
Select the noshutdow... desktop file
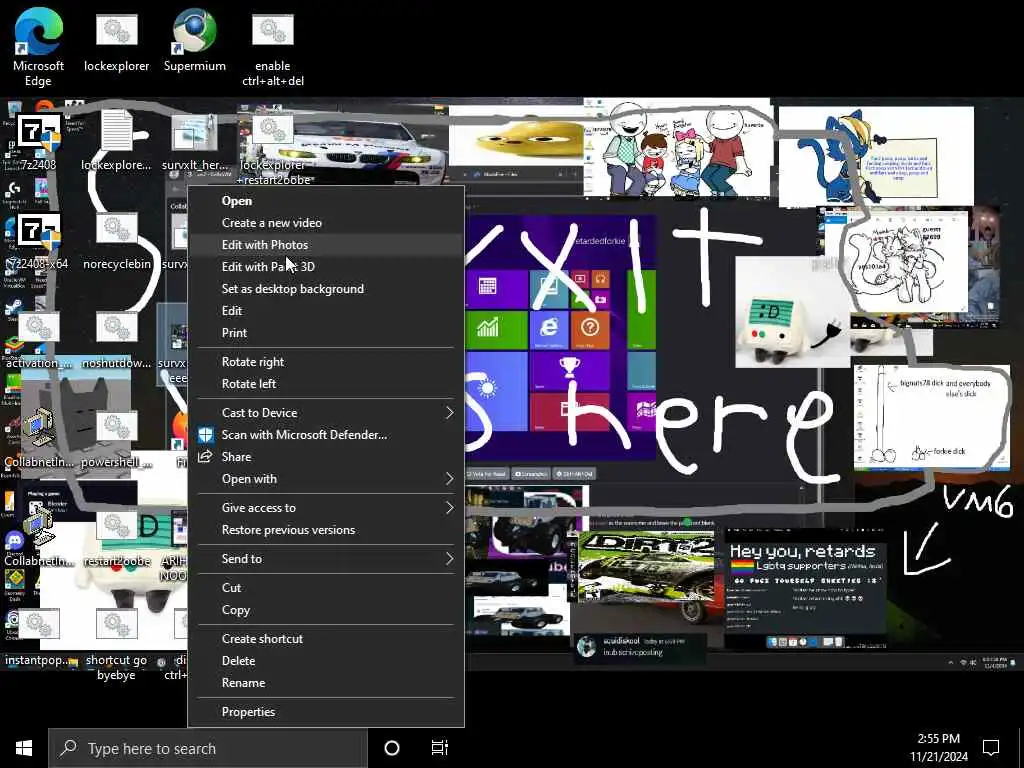tap(116, 340)
